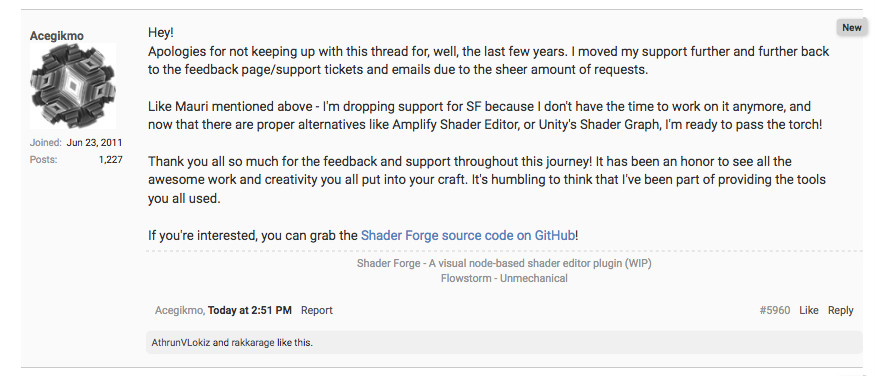
Task: Open permalink #5960
Action: (775, 310)
